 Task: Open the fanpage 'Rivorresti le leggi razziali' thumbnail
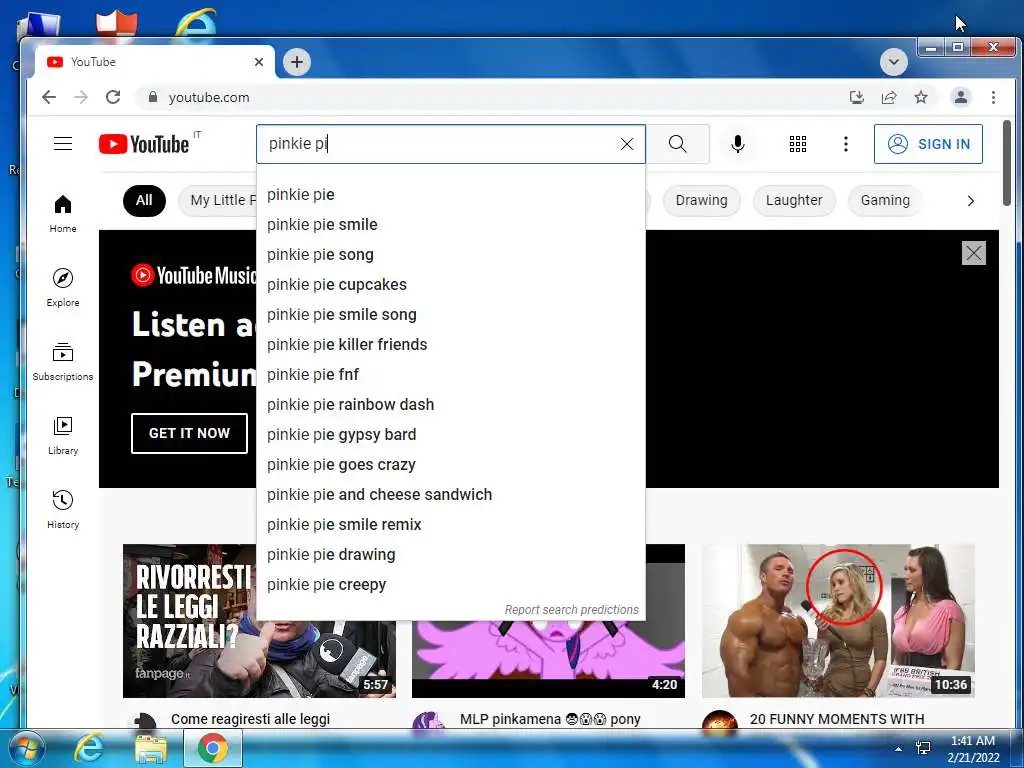259,620
